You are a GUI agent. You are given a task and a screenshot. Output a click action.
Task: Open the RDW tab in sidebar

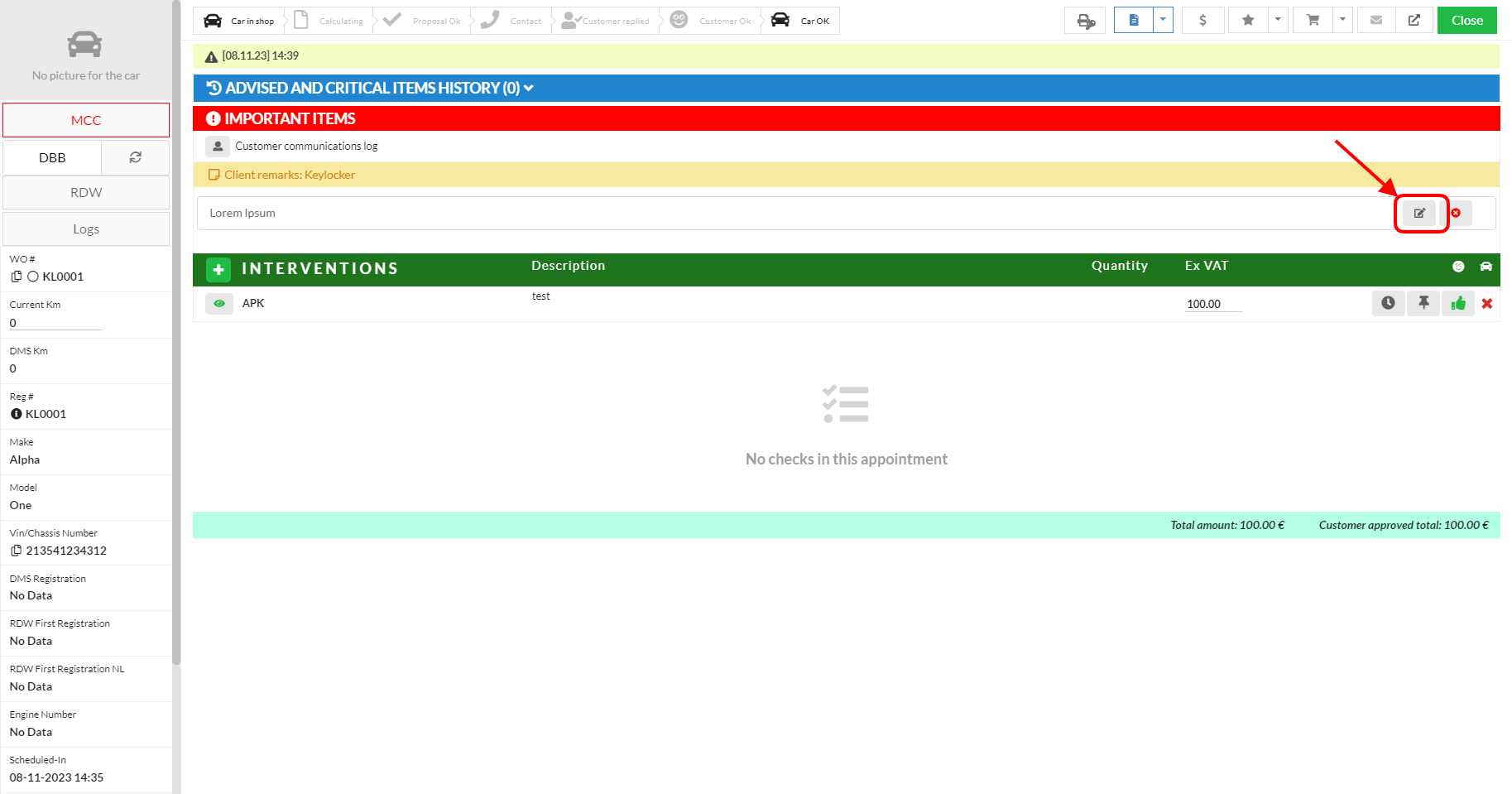(86, 193)
